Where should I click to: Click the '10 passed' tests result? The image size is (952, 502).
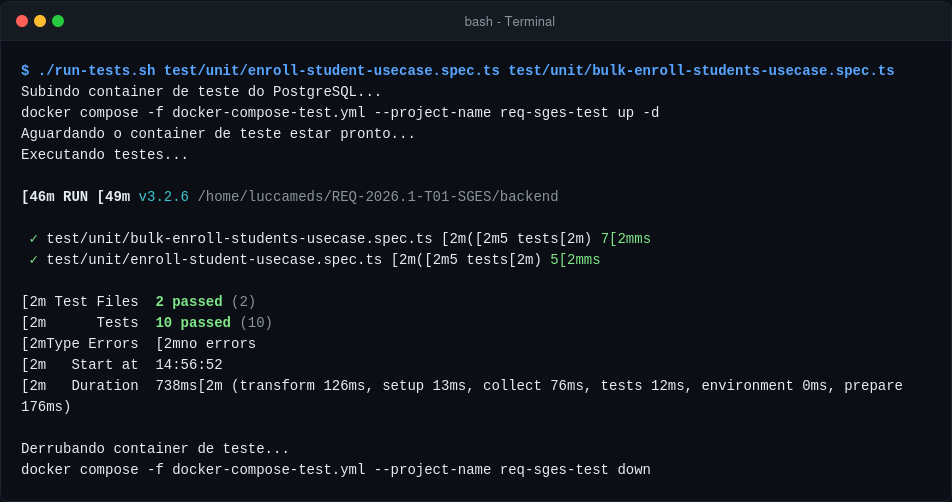[193, 323]
